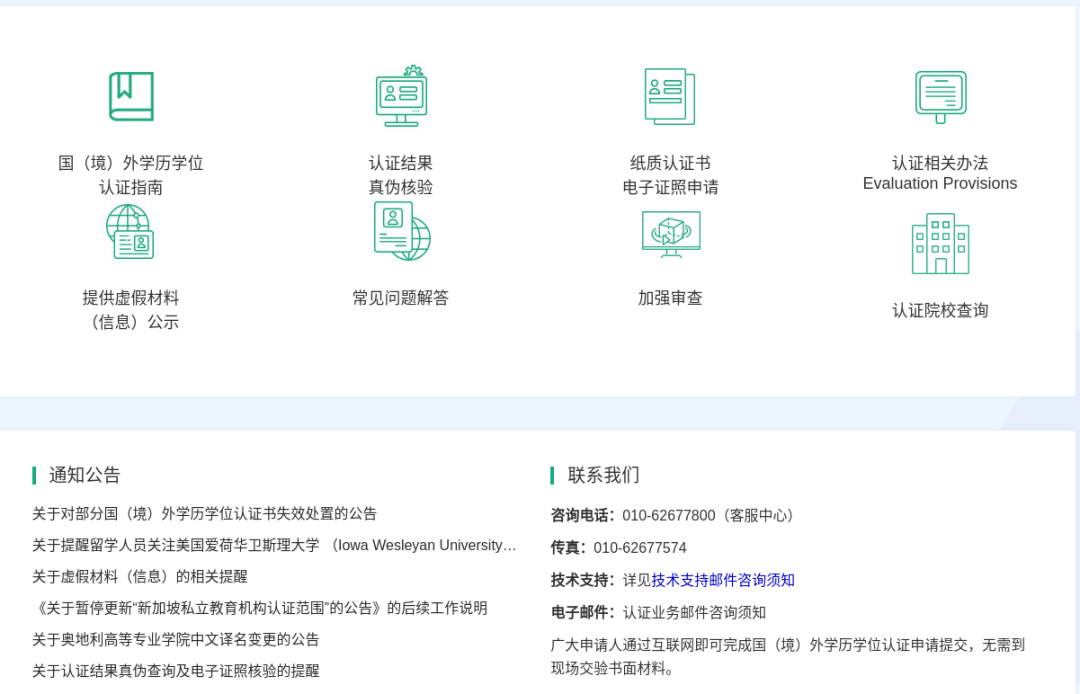This screenshot has height=694, width=1080.
Task: Open the notice on result authenticity verification
Action: 175,671
